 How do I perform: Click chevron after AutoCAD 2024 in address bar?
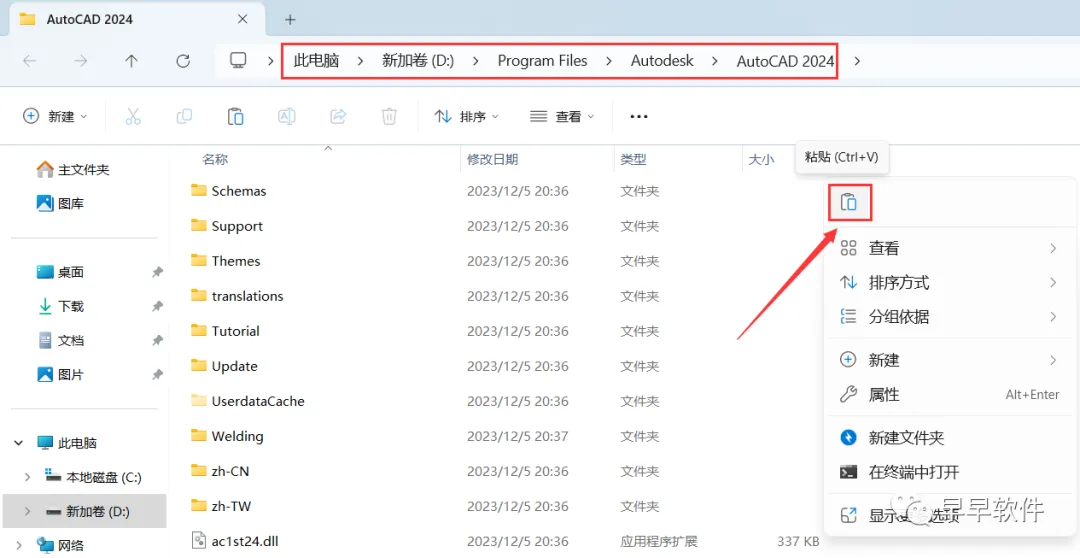tap(857, 61)
